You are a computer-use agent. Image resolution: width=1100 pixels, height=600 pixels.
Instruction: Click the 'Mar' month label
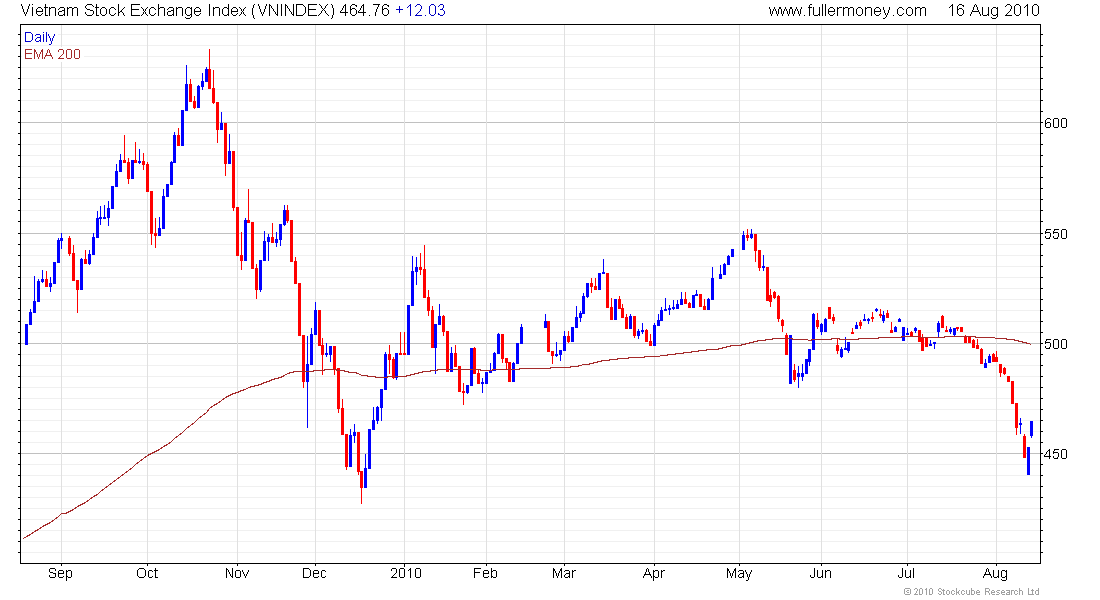564,573
